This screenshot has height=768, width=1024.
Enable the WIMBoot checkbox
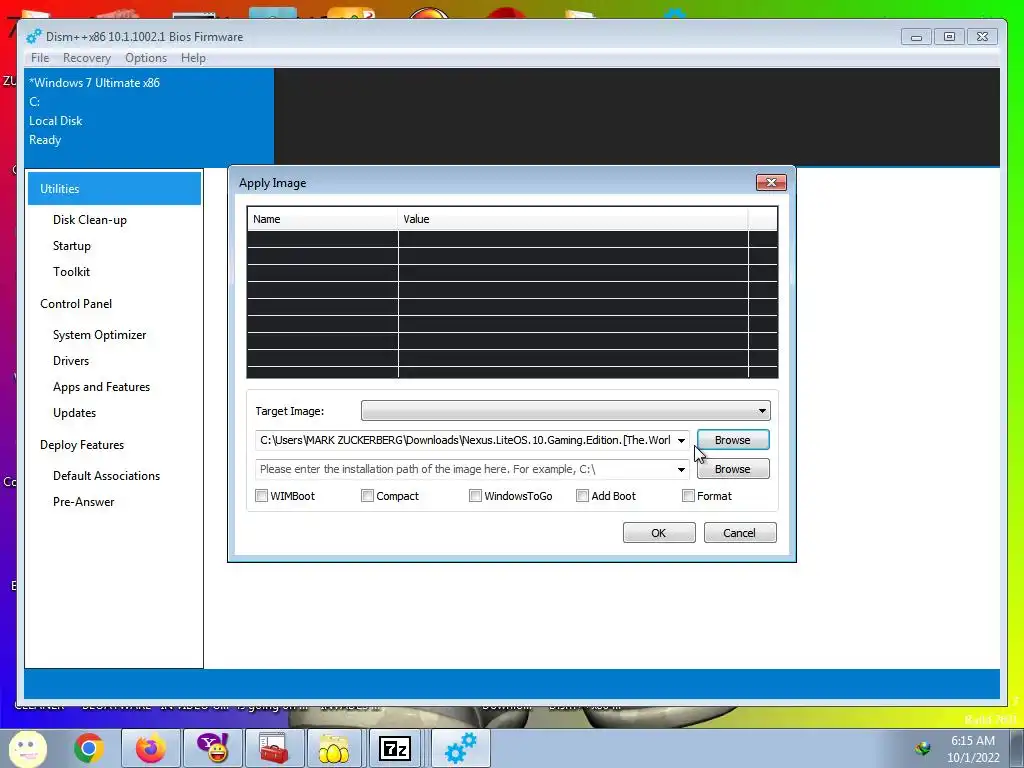coord(262,496)
